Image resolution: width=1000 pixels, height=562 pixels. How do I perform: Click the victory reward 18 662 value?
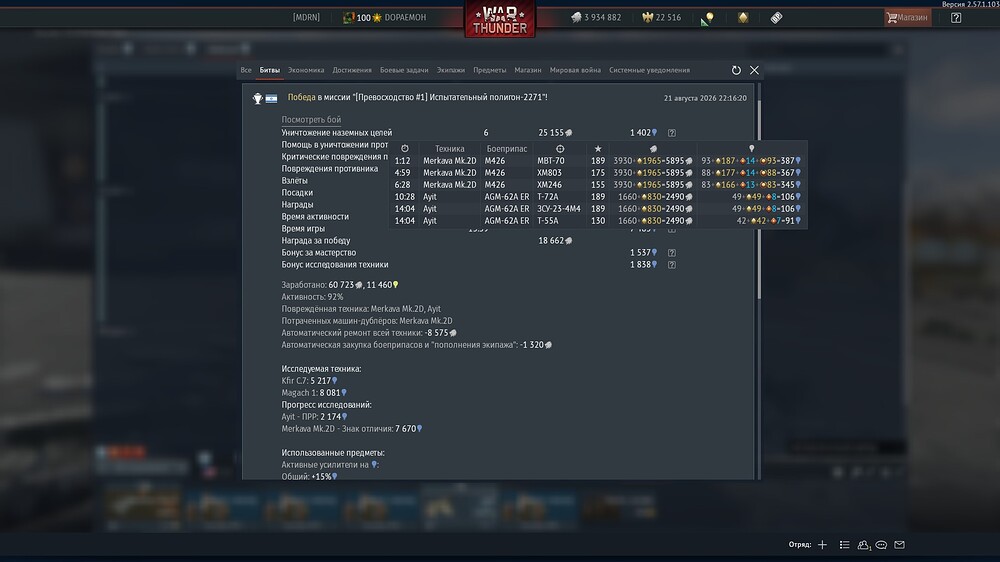555,240
